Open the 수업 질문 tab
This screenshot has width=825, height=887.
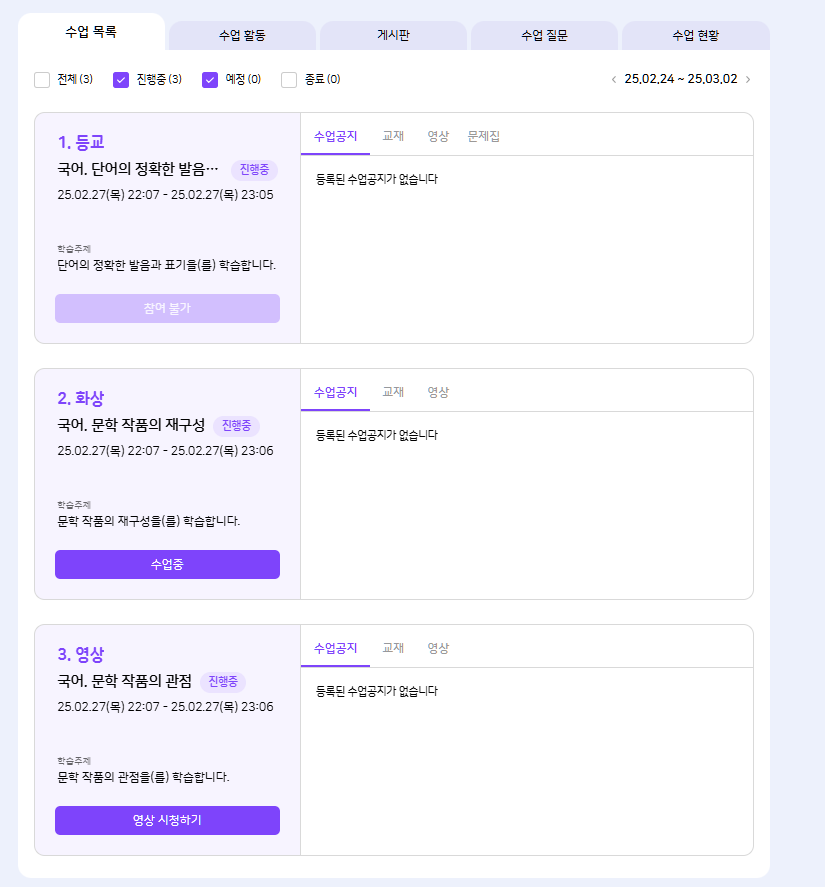click(x=544, y=35)
